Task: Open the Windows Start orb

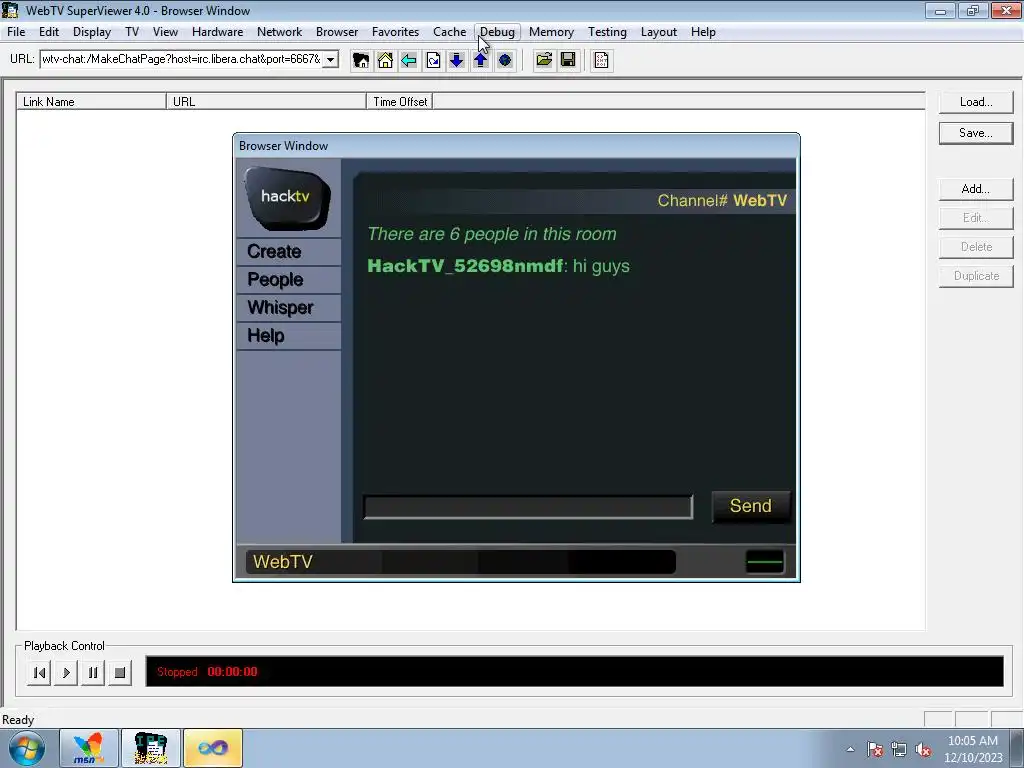Action: pos(27,748)
